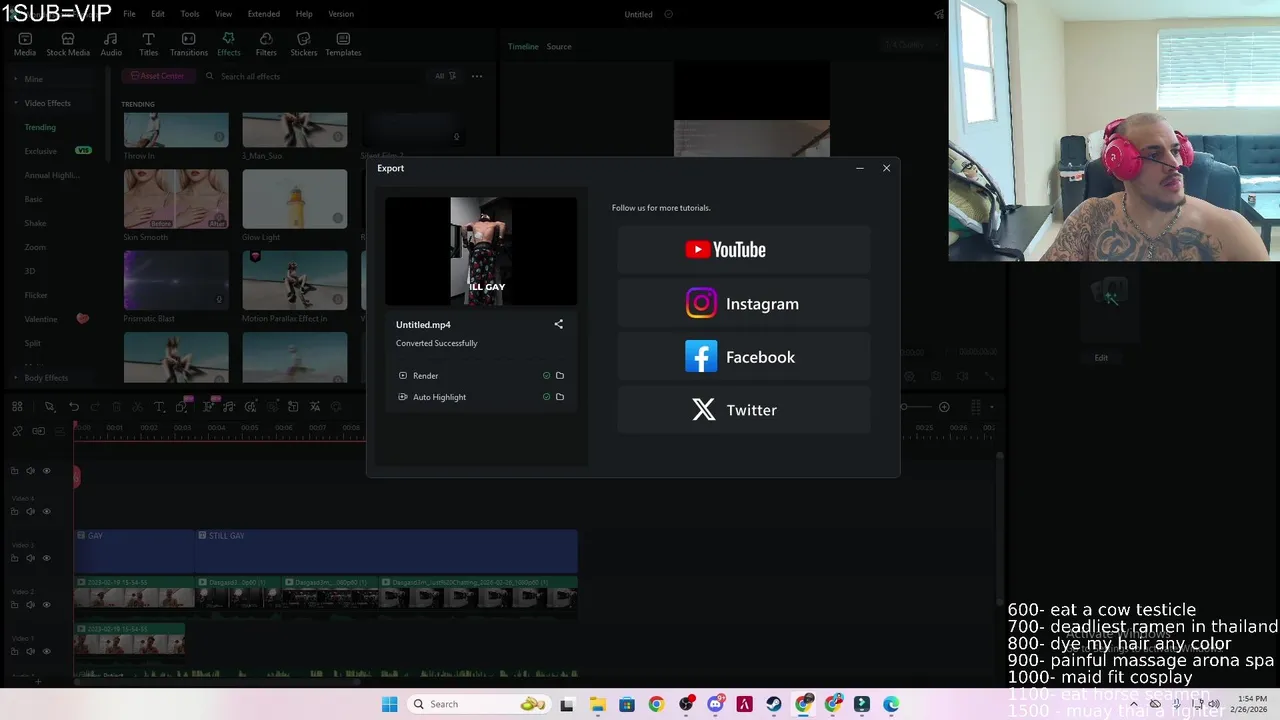
Task: Click the Facebook button in Export dialog
Action: click(744, 357)
